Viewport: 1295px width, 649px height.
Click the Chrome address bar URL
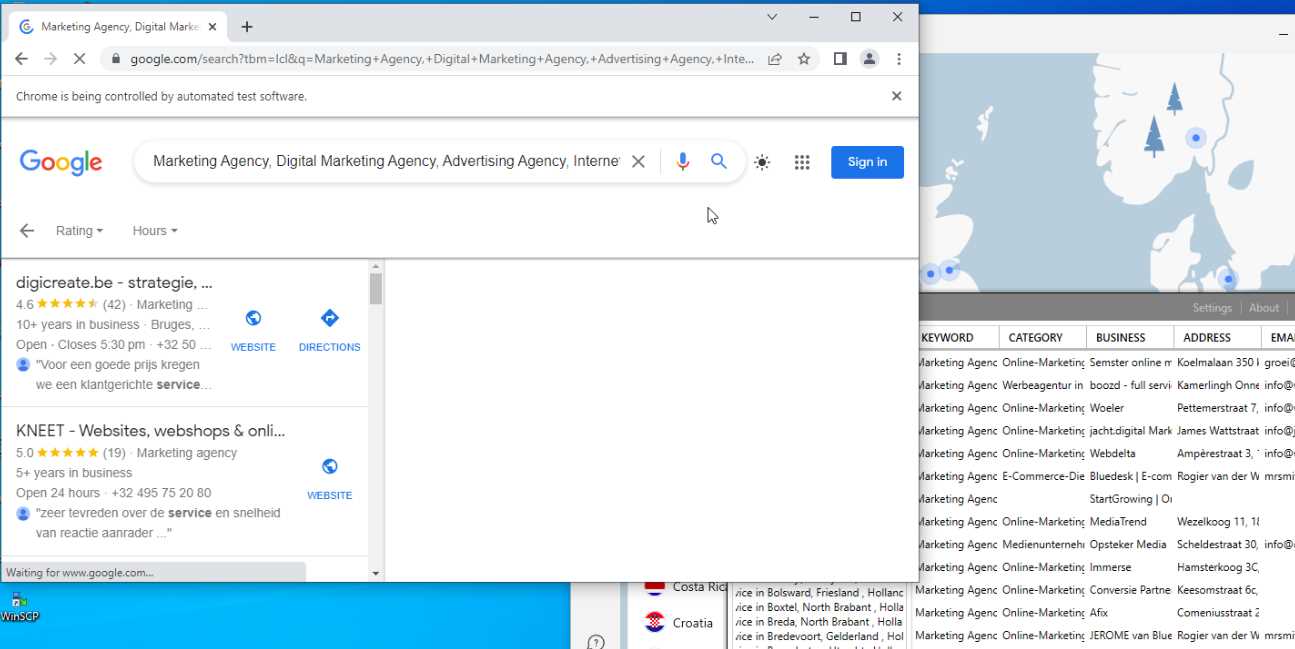441,59
